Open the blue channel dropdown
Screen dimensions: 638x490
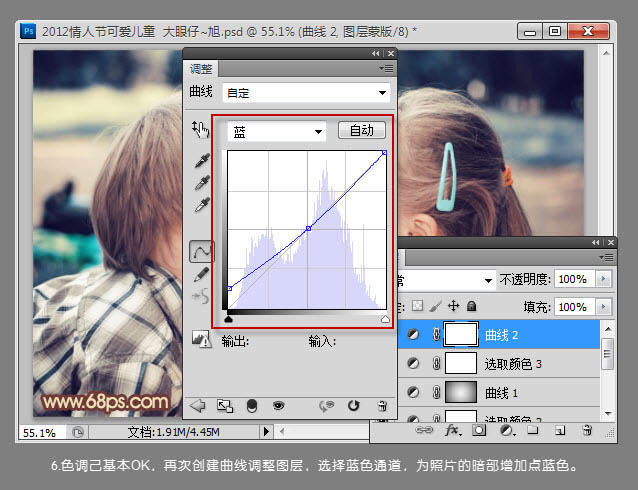coord(277,131)
